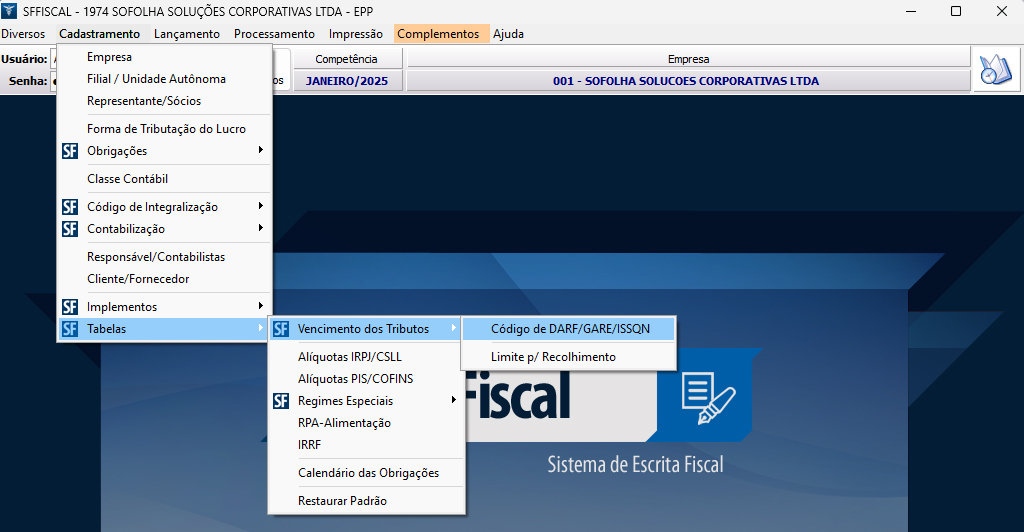1024x532 pixels.
Task: Click the SF icon beside Obrigações
Action: 69,151
